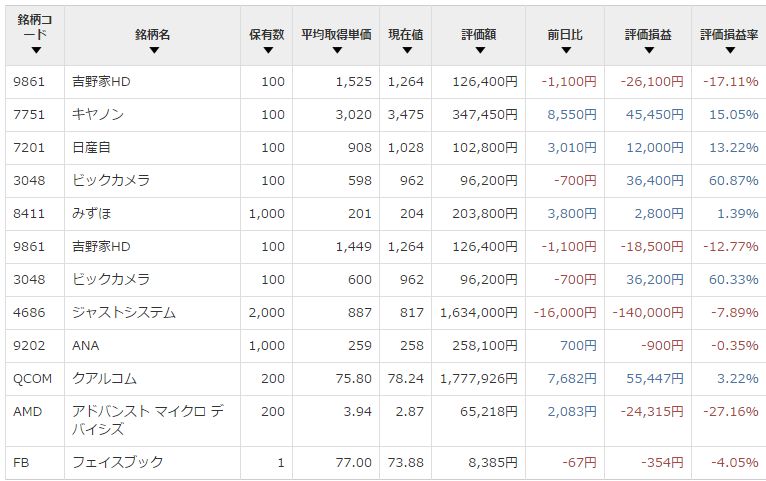Click the 保有数 sort arrow

point(267,50)
